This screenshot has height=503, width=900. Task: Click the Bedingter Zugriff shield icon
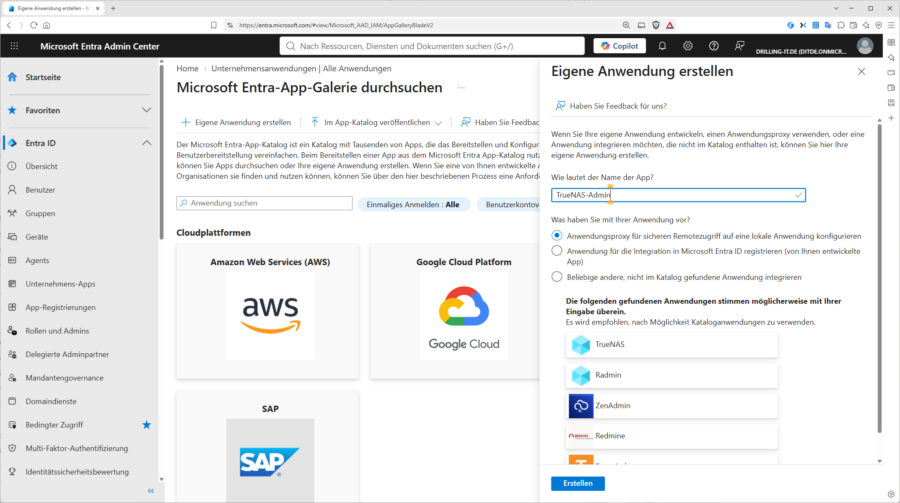click(12, 425)
